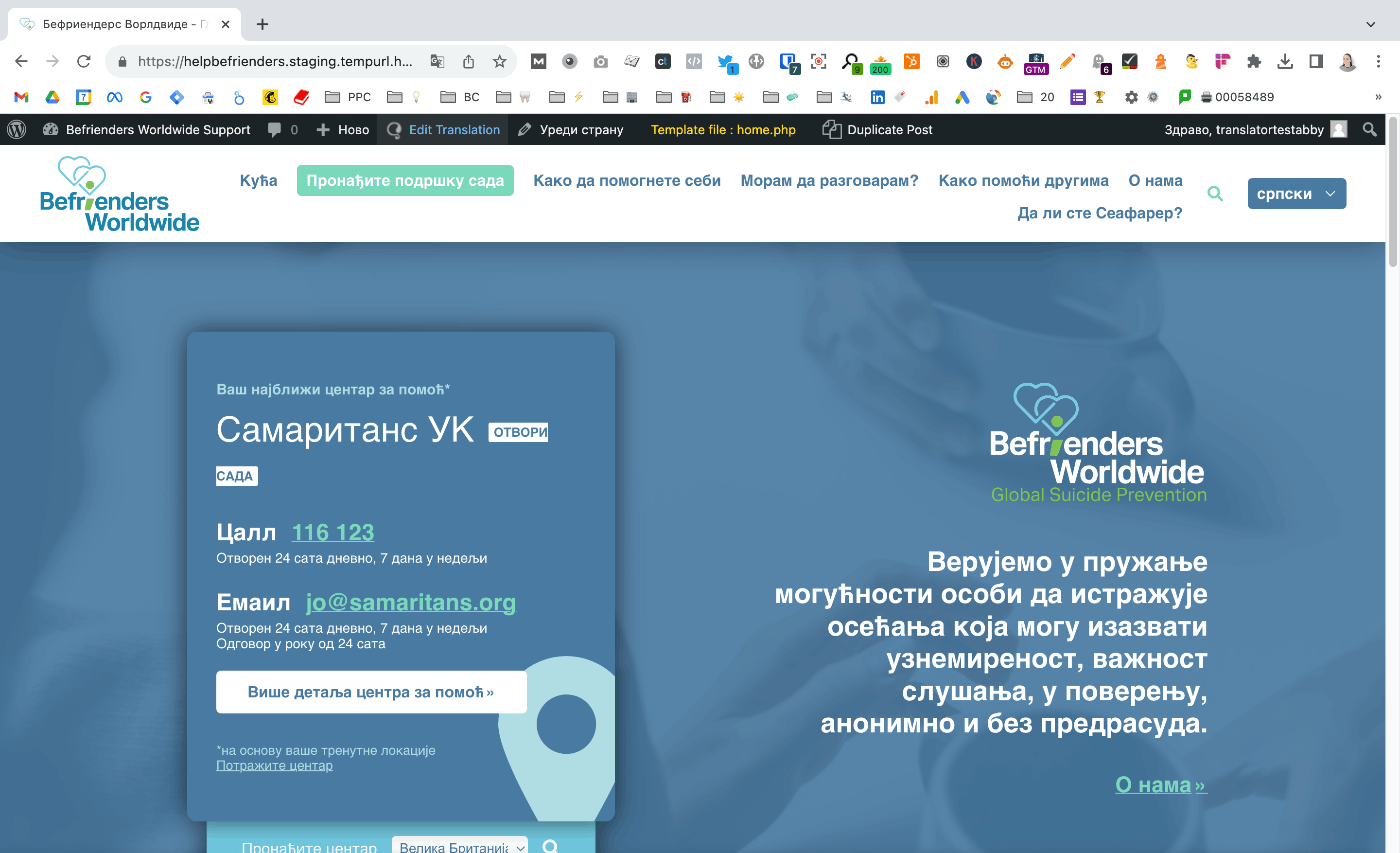
Task: Click Edit Translation in the admin bar
Action: tap(443, 129)
